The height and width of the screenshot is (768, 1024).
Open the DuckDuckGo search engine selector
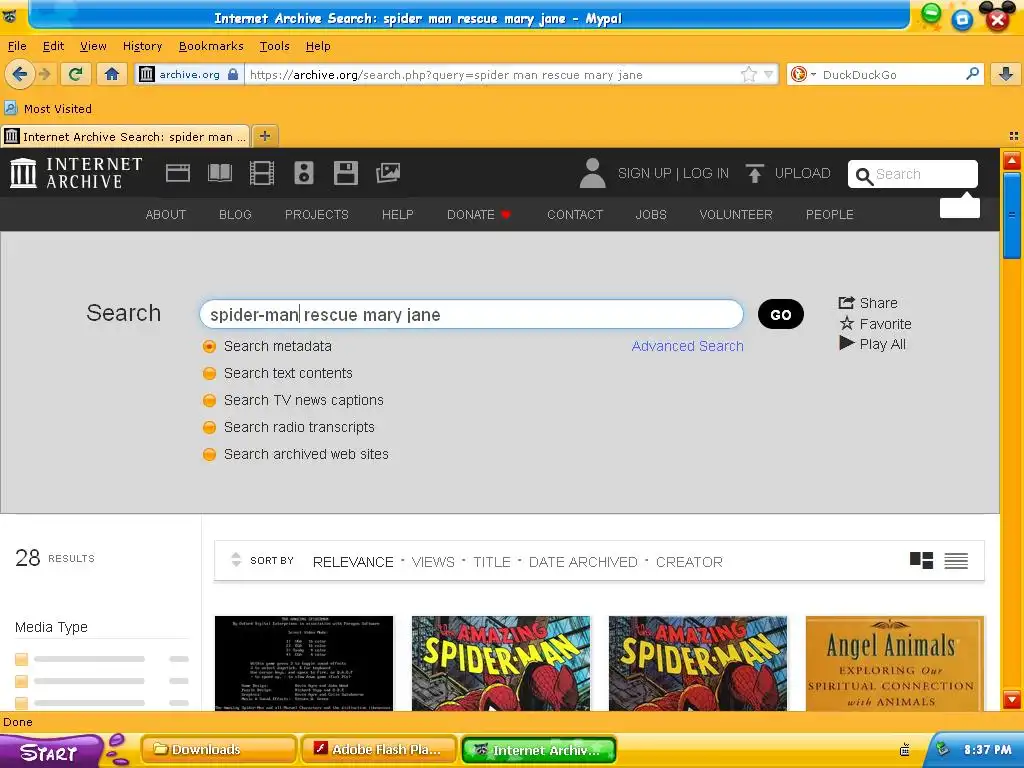(803, 74)
